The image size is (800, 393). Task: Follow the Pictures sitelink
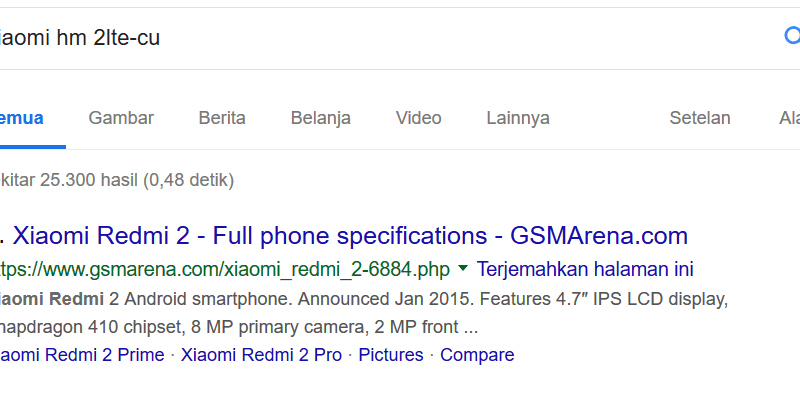tap(391, 355)
